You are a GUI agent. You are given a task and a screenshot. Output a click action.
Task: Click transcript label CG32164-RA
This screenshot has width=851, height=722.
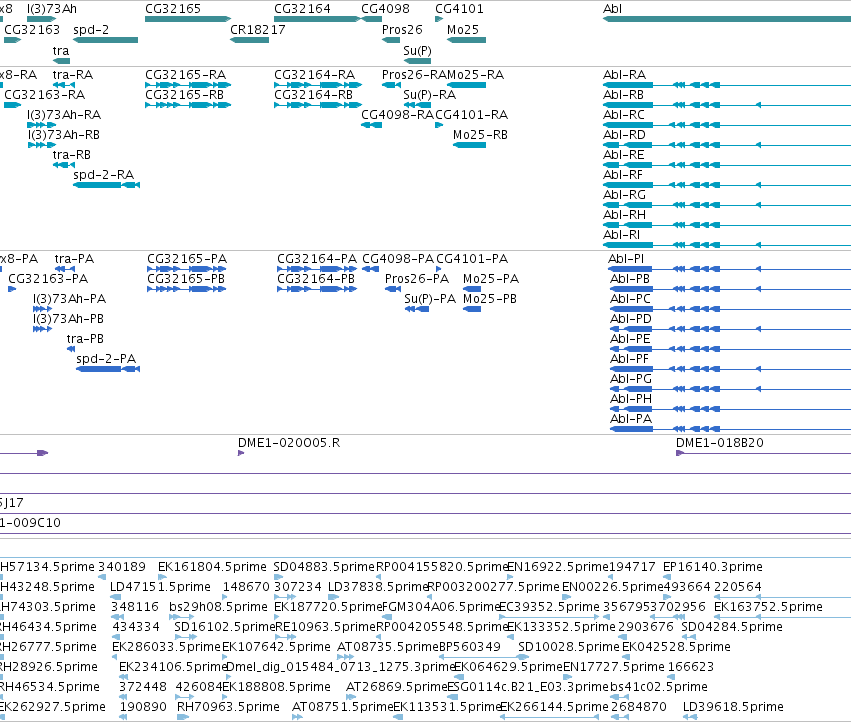(x=314, y=74)
